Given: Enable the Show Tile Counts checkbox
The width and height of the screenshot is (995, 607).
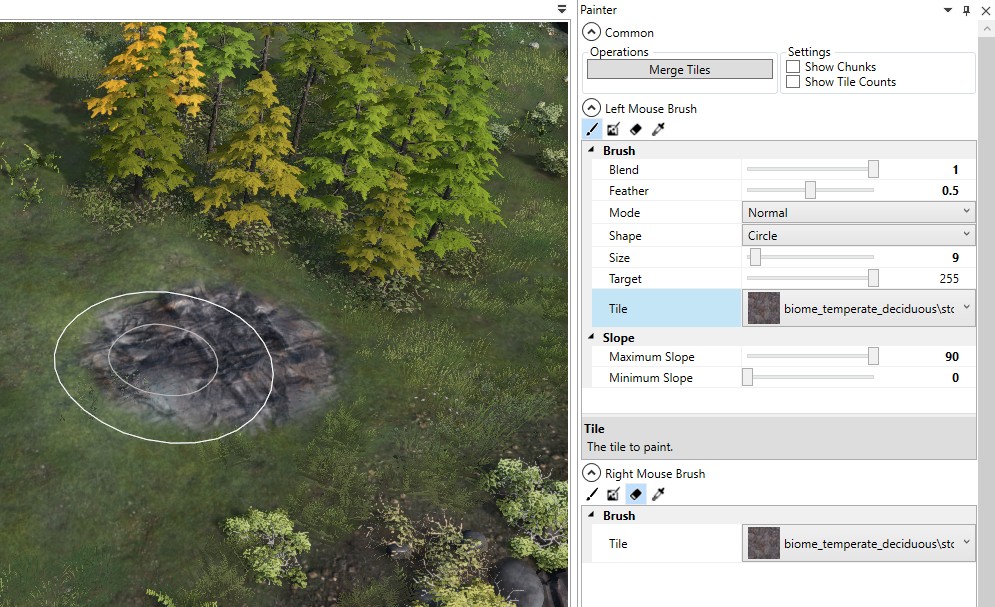Looking at the screenshot, I should 793,82.
